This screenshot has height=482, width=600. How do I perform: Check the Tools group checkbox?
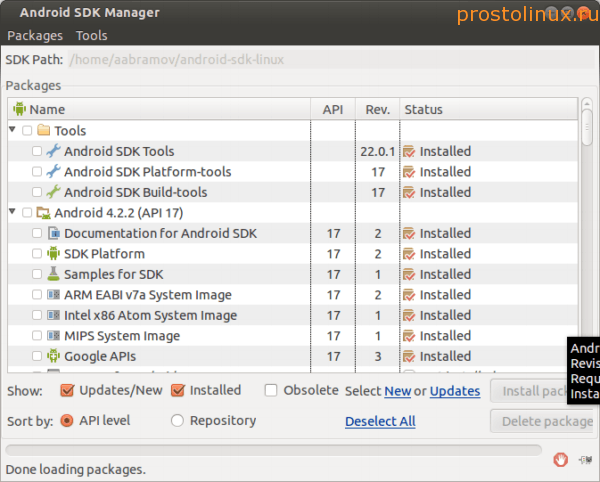click(x=27, y=130)
